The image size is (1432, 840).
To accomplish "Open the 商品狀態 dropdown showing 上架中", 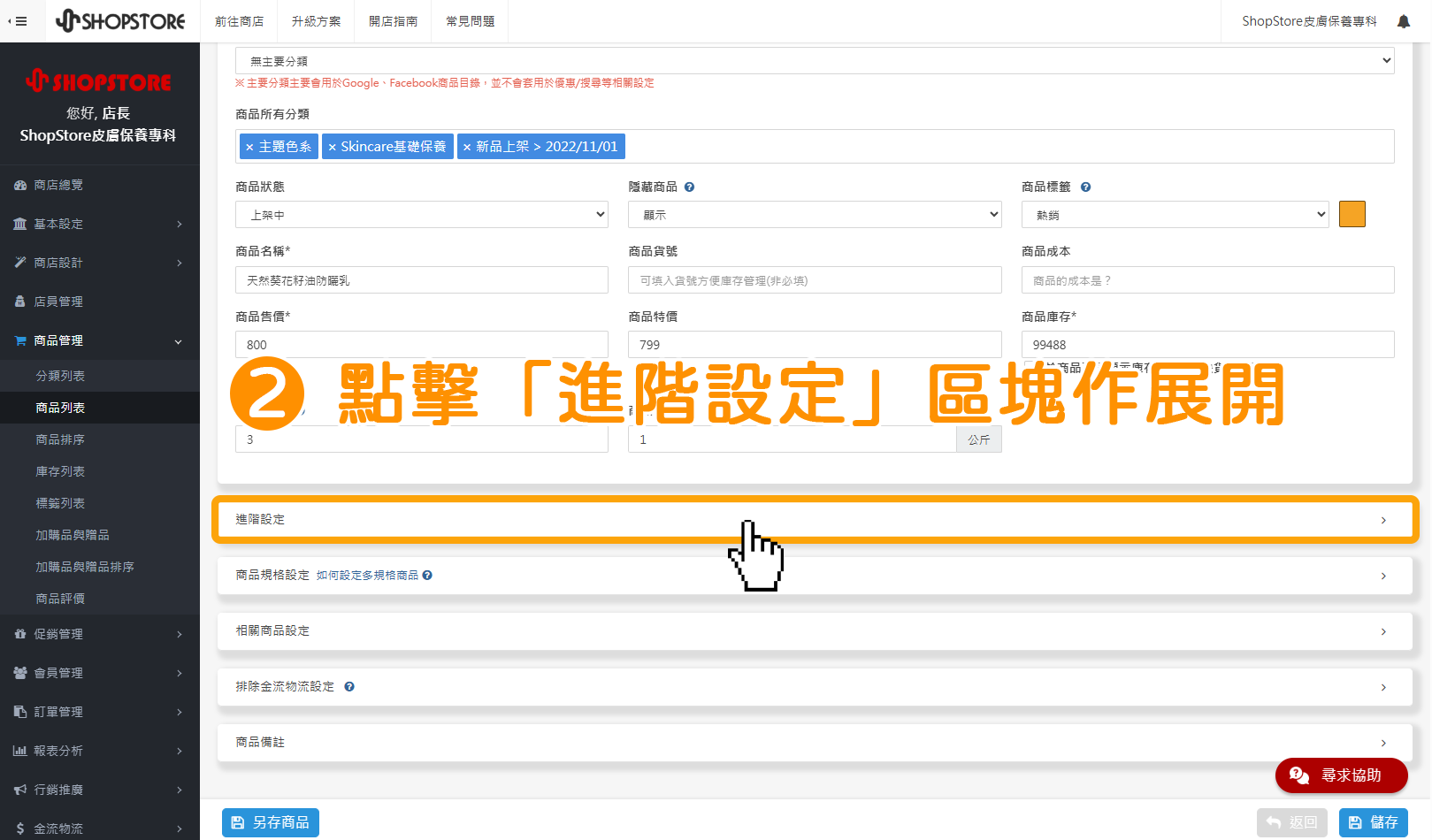I will tap(422, 215).
